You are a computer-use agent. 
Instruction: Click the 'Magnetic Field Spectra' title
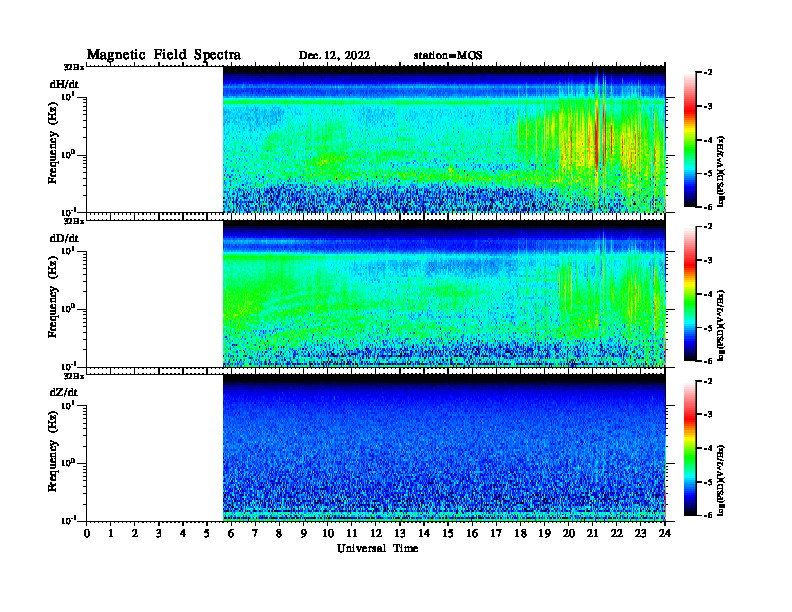(164, 55)
